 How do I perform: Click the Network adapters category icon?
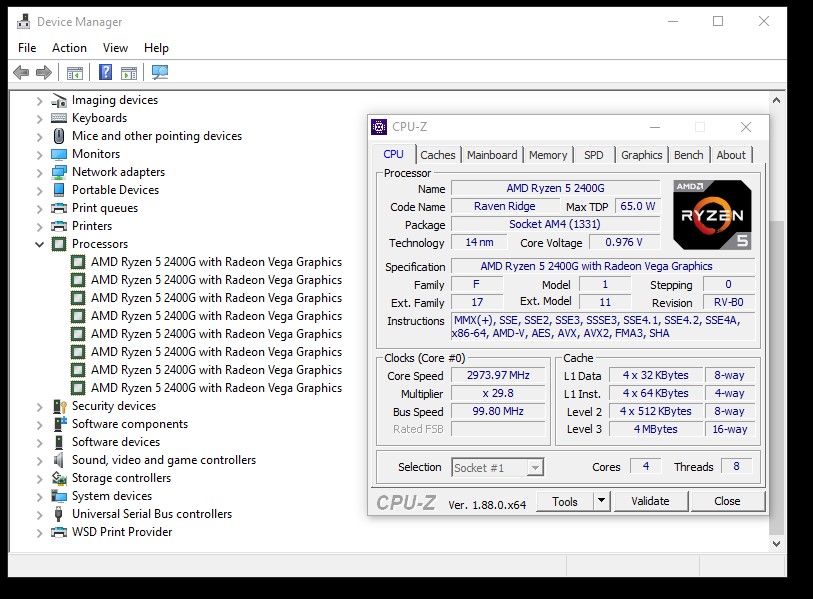tap(59, 172)
